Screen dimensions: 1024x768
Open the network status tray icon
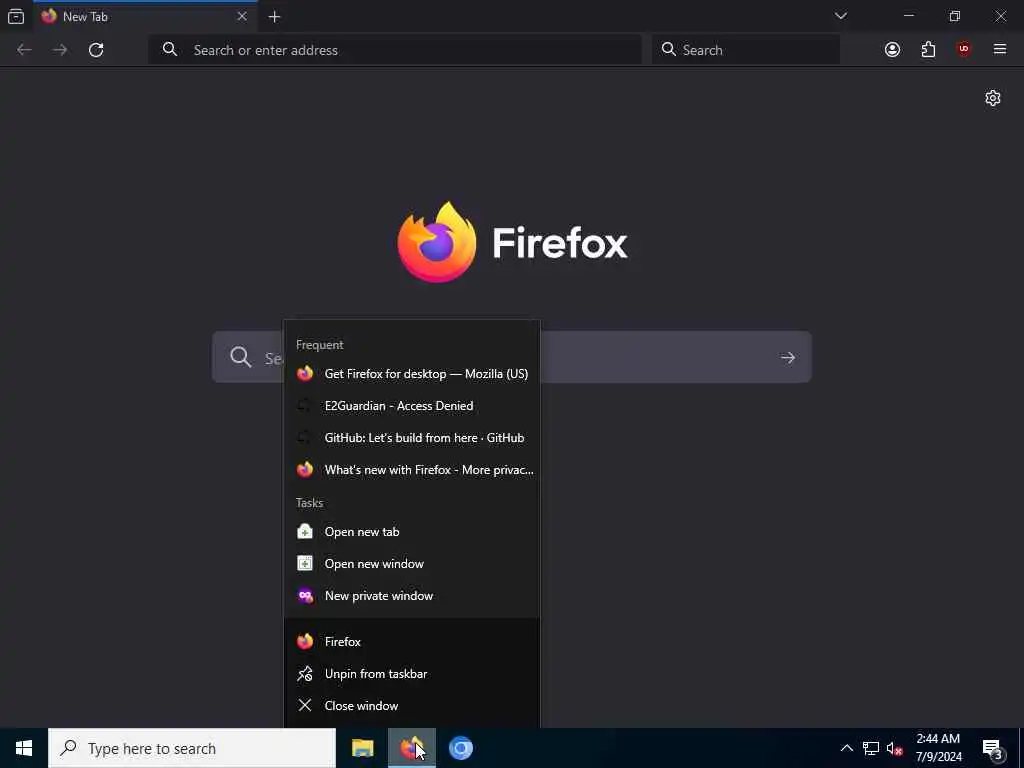click(x=871, y=748)
